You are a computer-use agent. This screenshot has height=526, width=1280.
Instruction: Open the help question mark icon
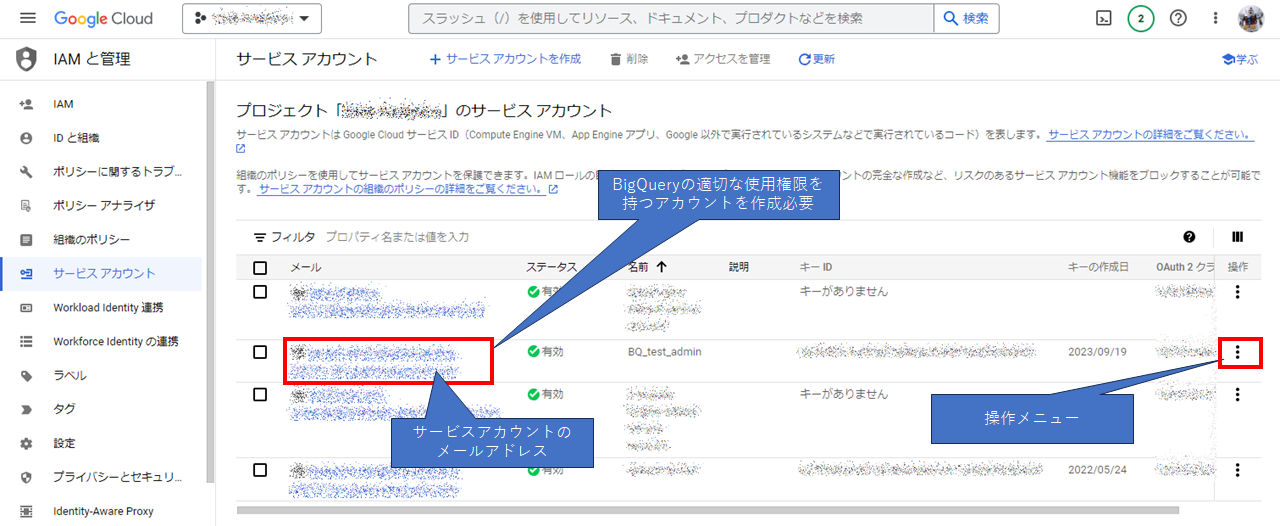point(1178,18)
